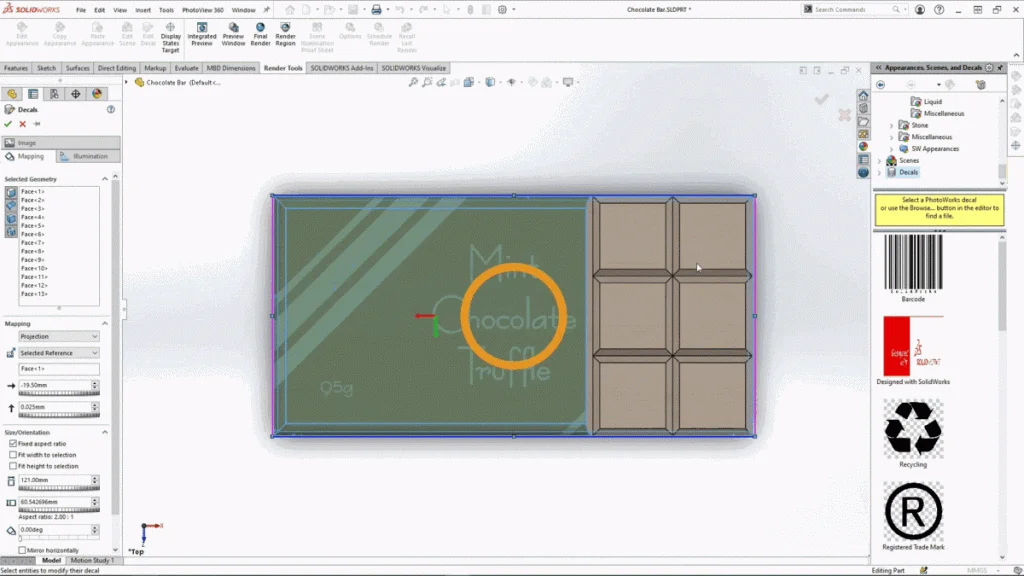
Task: Uncheck Fixed aspect ratio
Action: point(13,443)
